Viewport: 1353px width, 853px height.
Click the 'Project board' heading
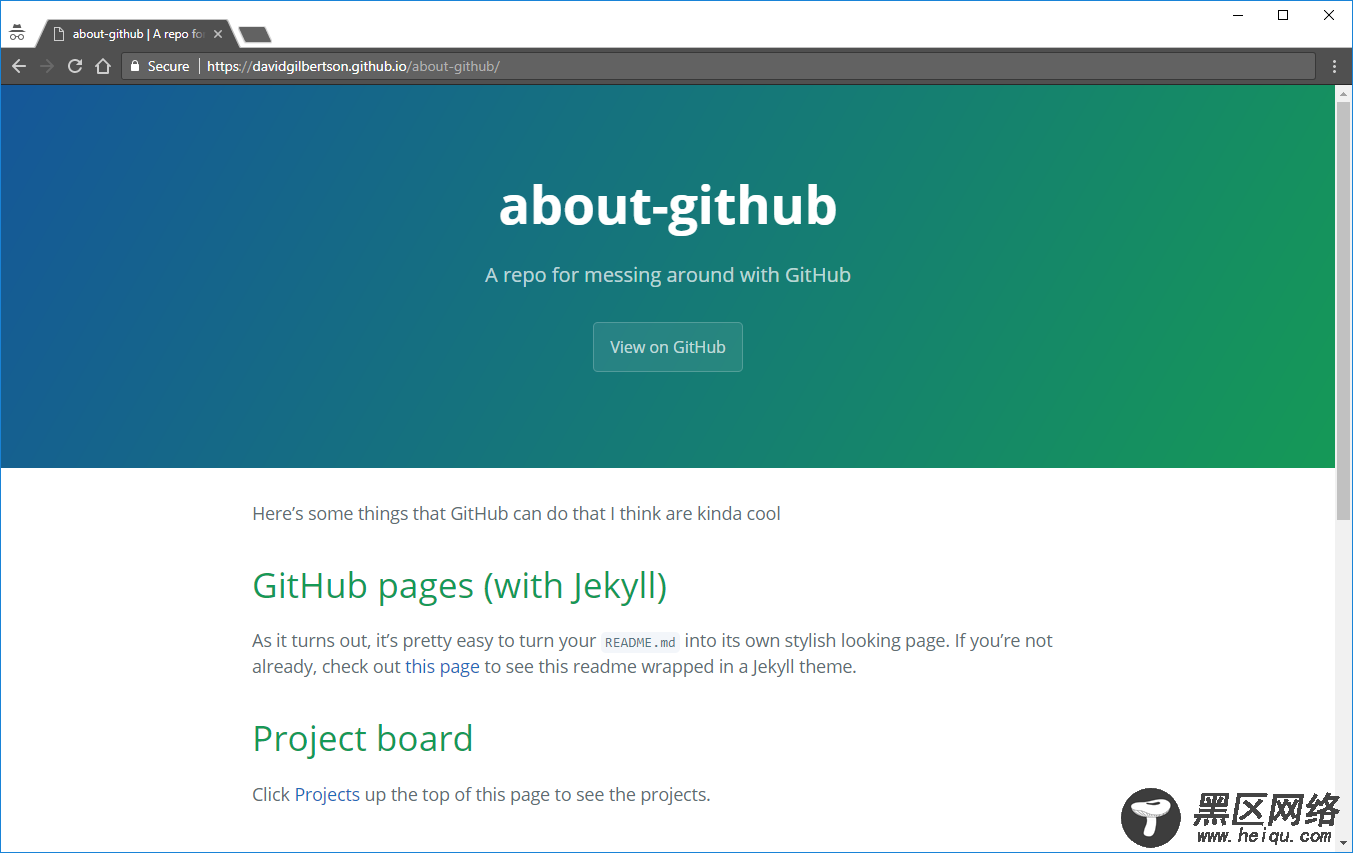363,739
